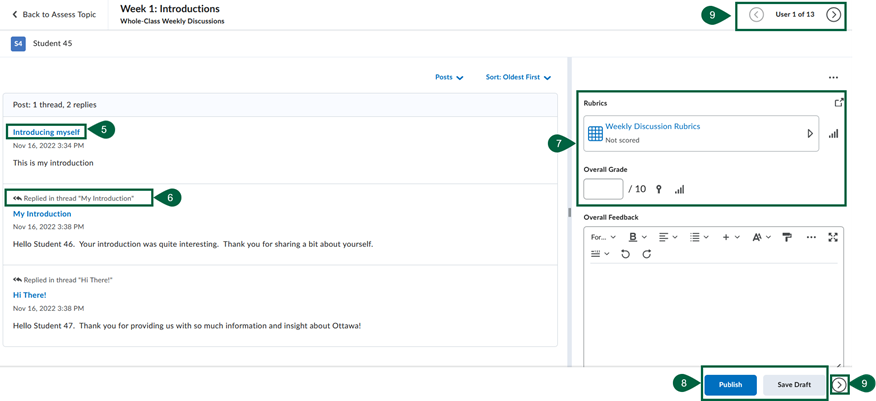Image resolution: width=876 pixels, height=401 pixels.
Task: Click the rubric statistics icon
Action: coord(833,134)
